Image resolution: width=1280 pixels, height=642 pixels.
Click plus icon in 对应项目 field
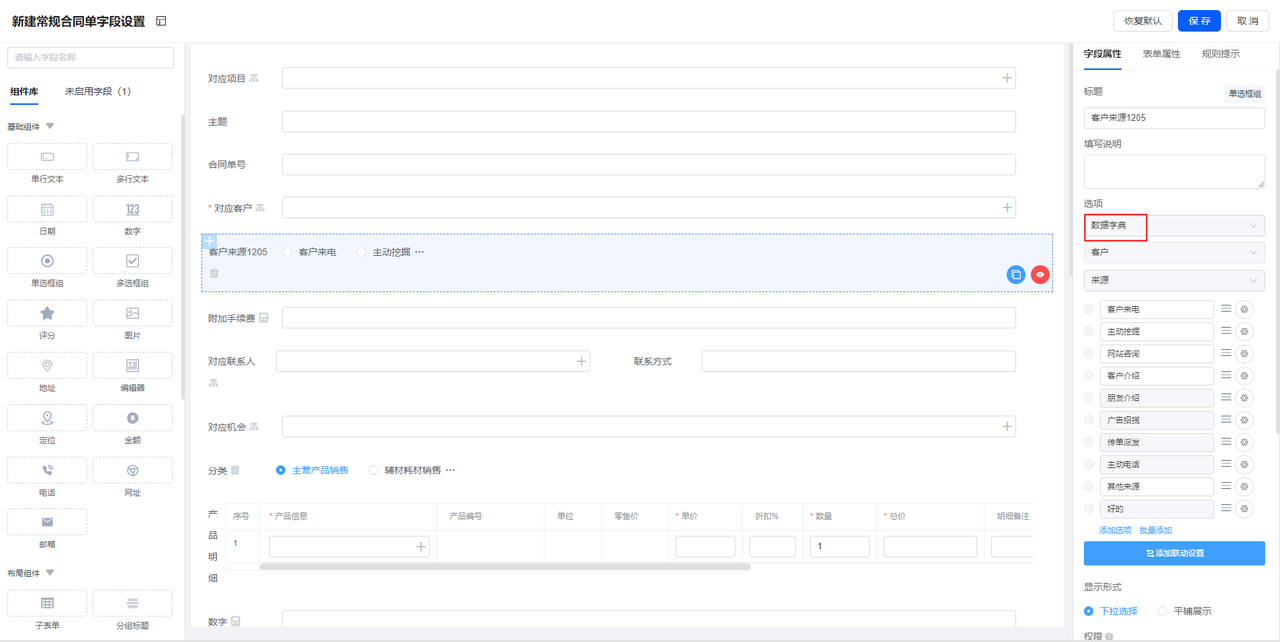(1007, 78)
